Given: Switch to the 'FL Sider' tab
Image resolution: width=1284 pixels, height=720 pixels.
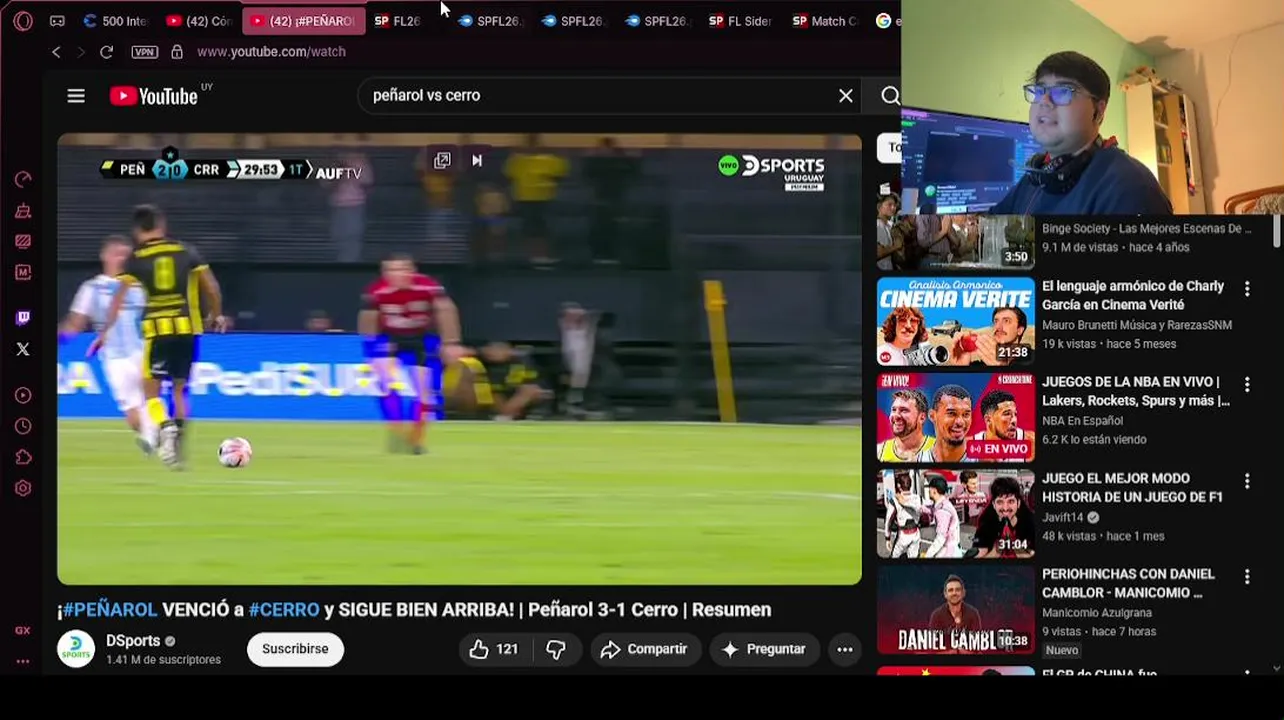Looking at the screenshot, I should point(740,21).
